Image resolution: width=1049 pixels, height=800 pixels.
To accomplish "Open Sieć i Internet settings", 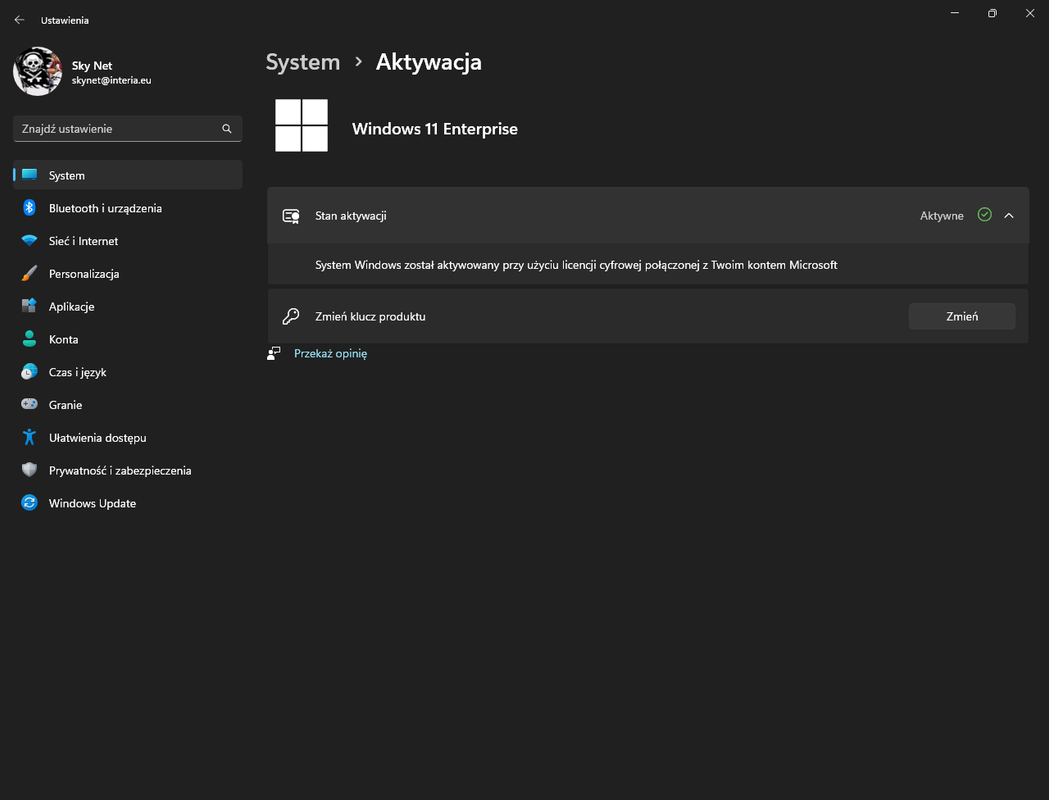I will (x=127, y=241).
